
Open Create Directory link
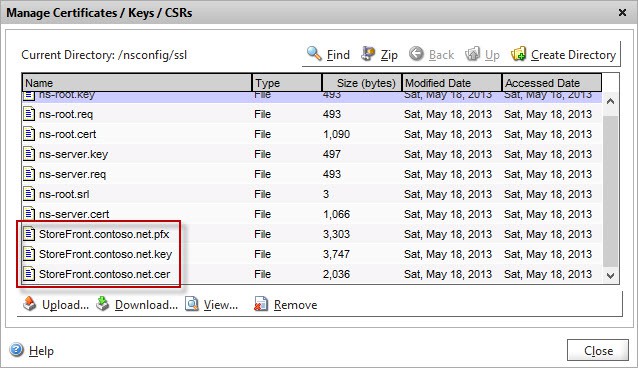[x=573, y=55]
